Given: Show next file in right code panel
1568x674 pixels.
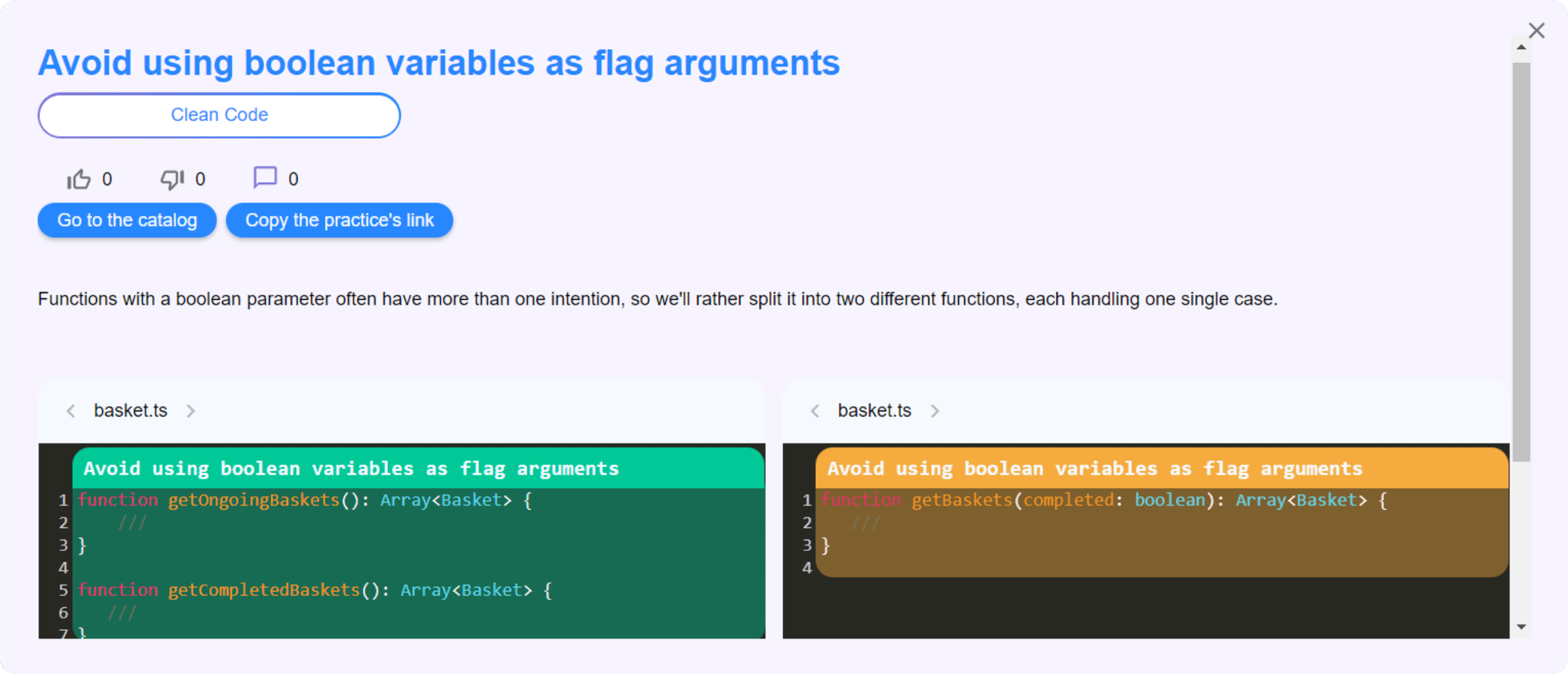Looking at the screenshot, I should (935, 411).
